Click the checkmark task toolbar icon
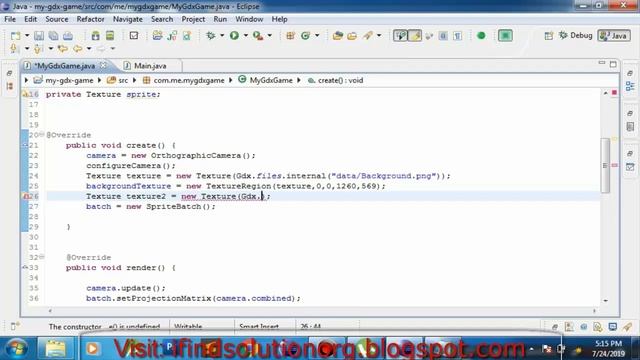The image size is (640, 360). tap(134, 36)
